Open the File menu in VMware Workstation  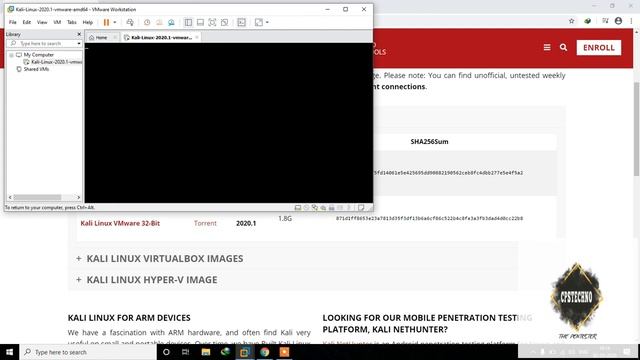(13, 22)
